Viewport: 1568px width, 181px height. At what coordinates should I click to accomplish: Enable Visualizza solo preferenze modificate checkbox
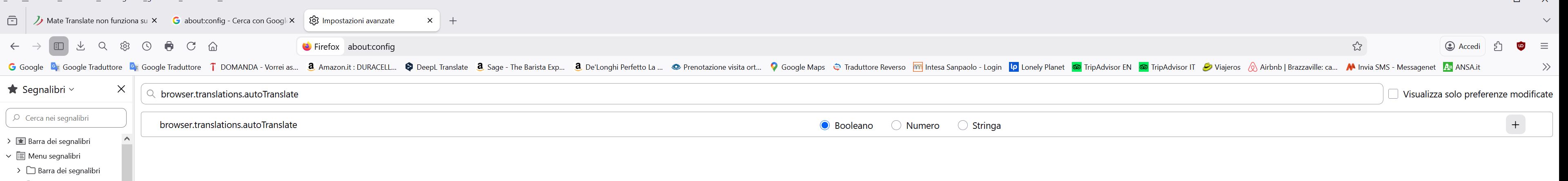point(1393,94)
